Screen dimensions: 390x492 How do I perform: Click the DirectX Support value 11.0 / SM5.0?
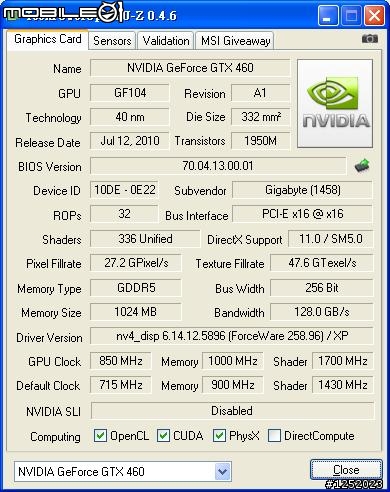331,239
